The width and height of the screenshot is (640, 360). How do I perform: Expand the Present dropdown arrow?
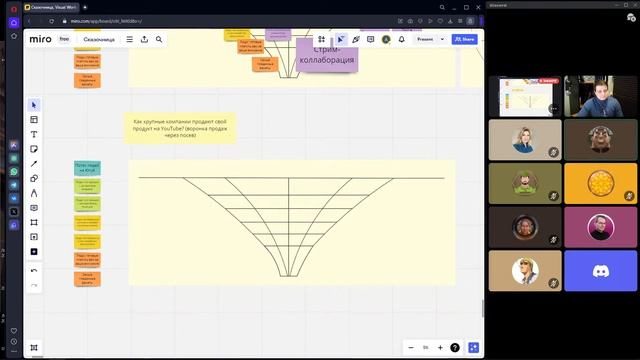442,39
